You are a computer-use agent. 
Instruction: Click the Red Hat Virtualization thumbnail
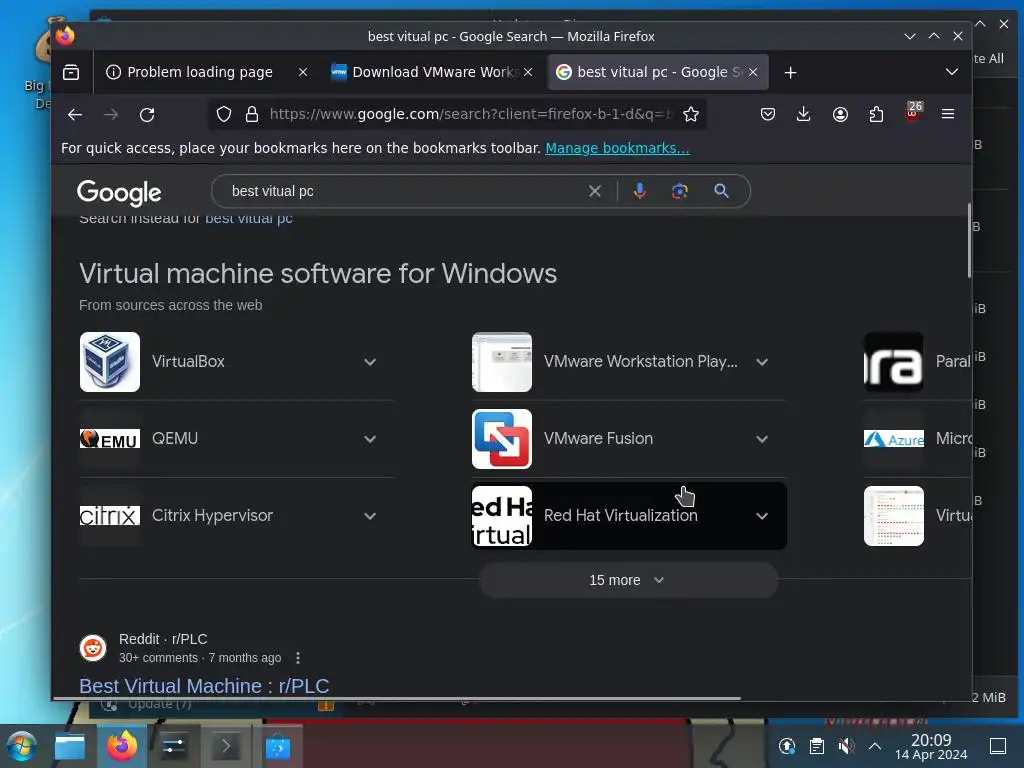(502, 516)
